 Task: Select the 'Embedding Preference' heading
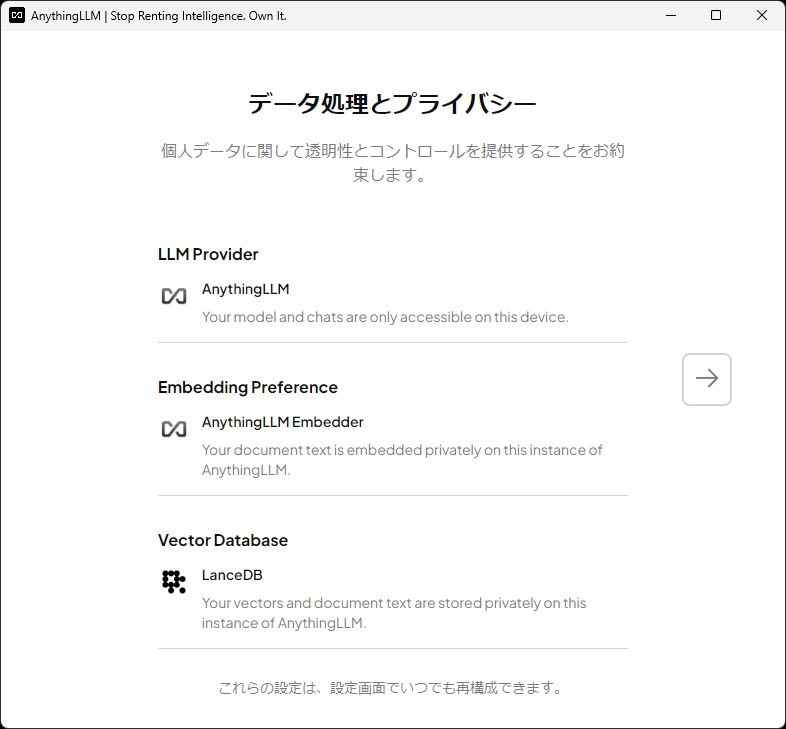pos(248,387)
